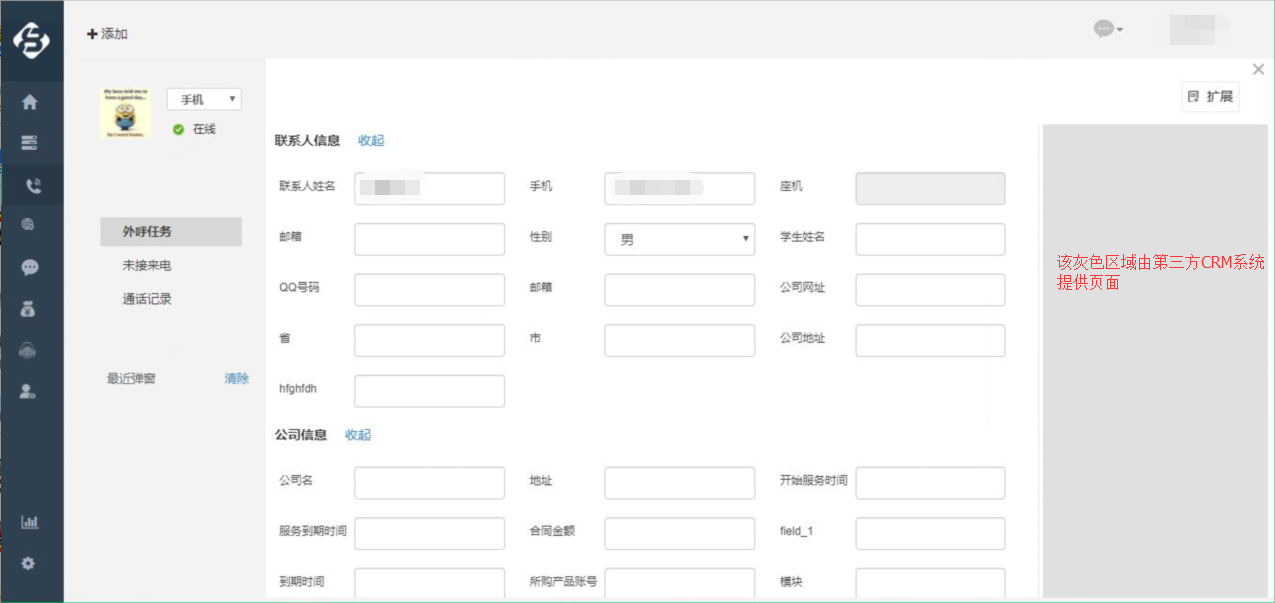The height and width of the screenshot is (603, 1275).
Task: Click the 清除 link for recent popups
Action: (x=237, y=379)
